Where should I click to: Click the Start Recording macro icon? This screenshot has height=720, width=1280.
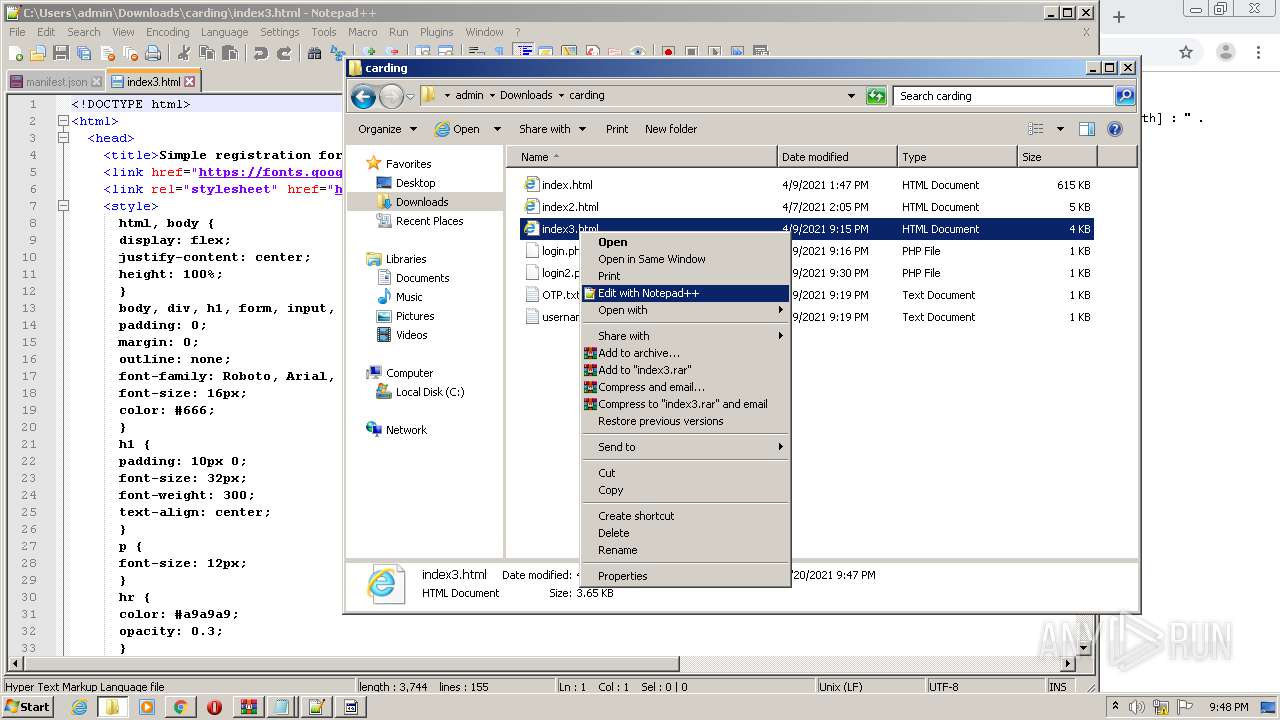tap(669, 52)
